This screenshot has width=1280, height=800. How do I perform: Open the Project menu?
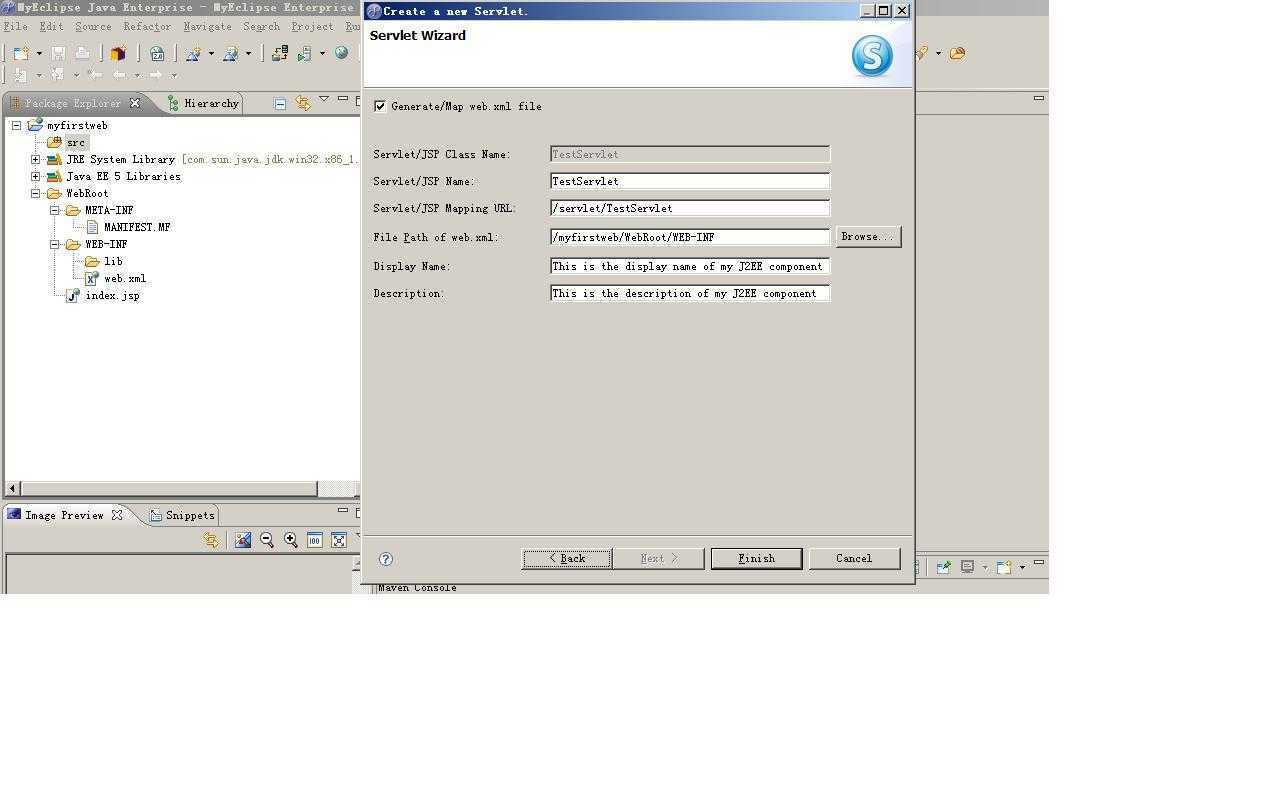click(x=312, y=27)
